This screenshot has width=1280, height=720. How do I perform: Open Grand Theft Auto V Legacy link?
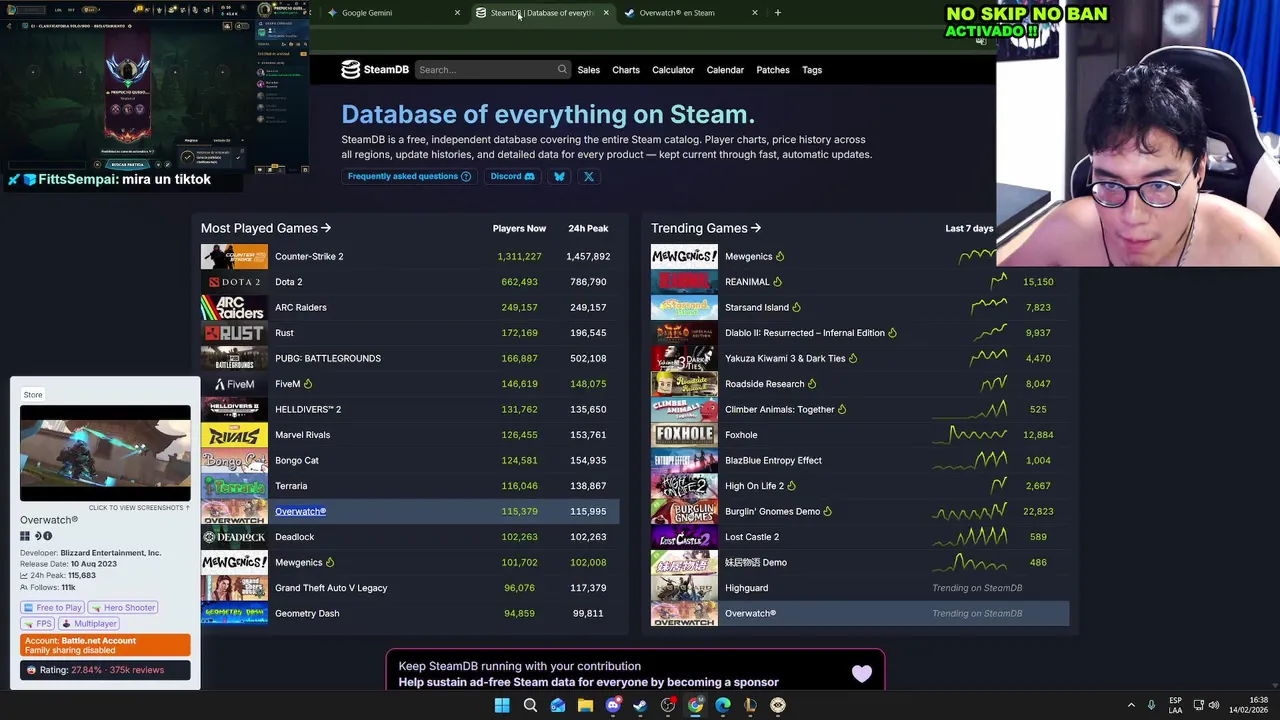tap(331, 588)
